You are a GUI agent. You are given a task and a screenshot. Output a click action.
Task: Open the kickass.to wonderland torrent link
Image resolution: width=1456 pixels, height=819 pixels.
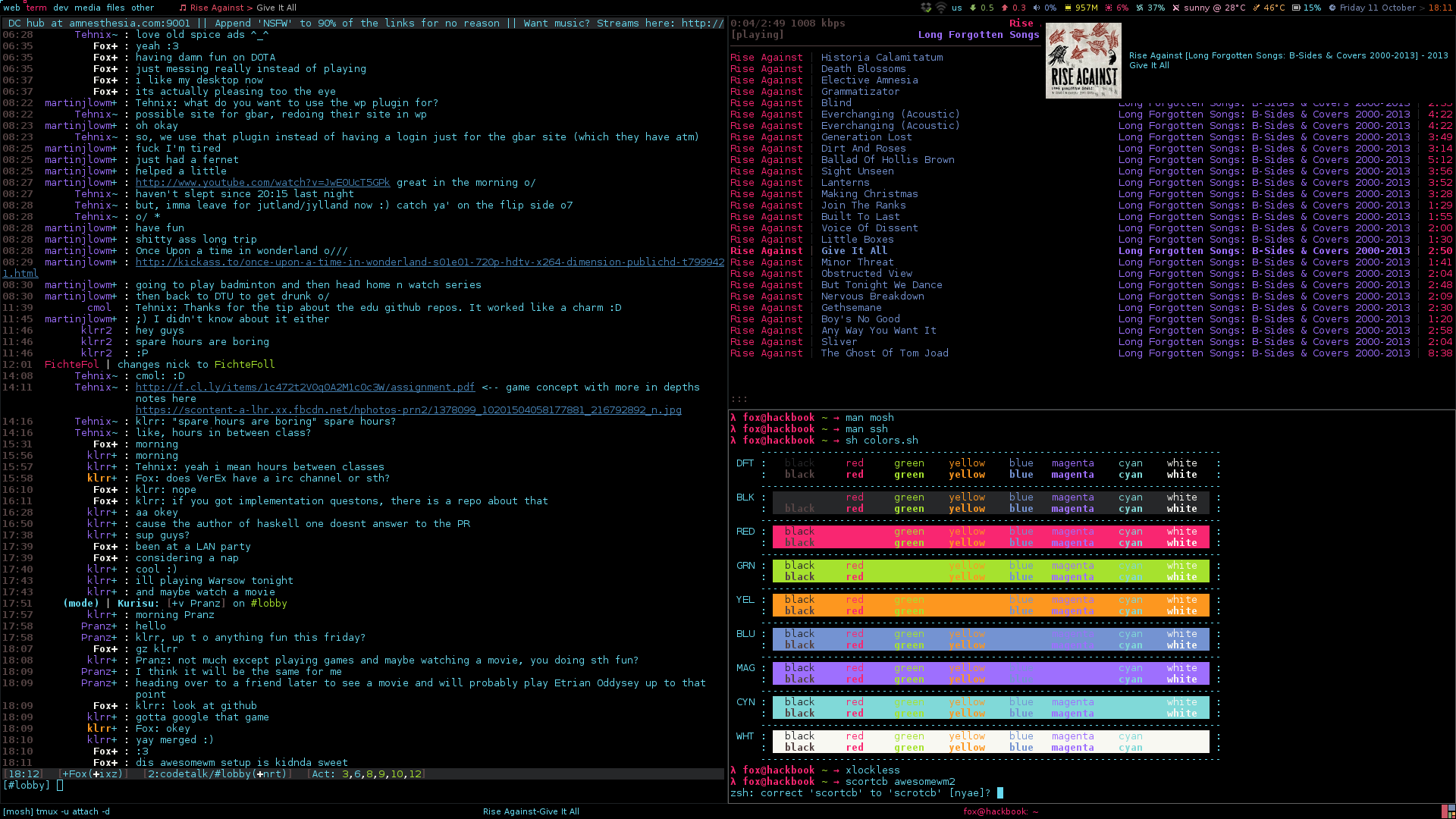pyautogui.click(x=430, y=262)
